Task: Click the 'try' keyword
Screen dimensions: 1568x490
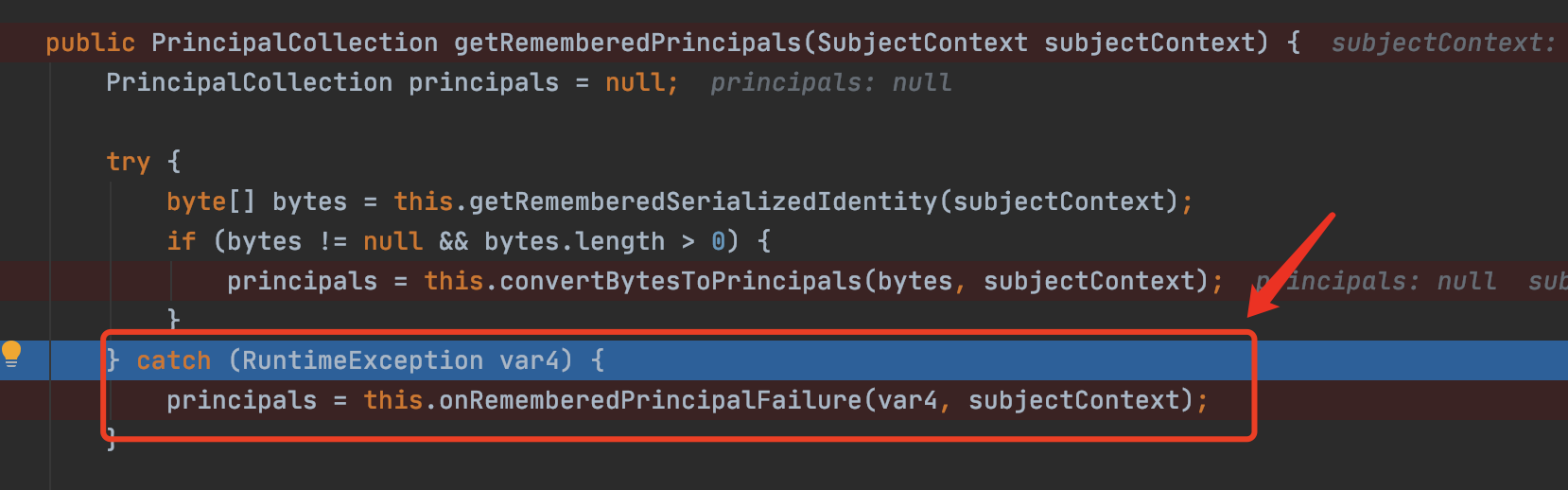Action: click(128, 162)
